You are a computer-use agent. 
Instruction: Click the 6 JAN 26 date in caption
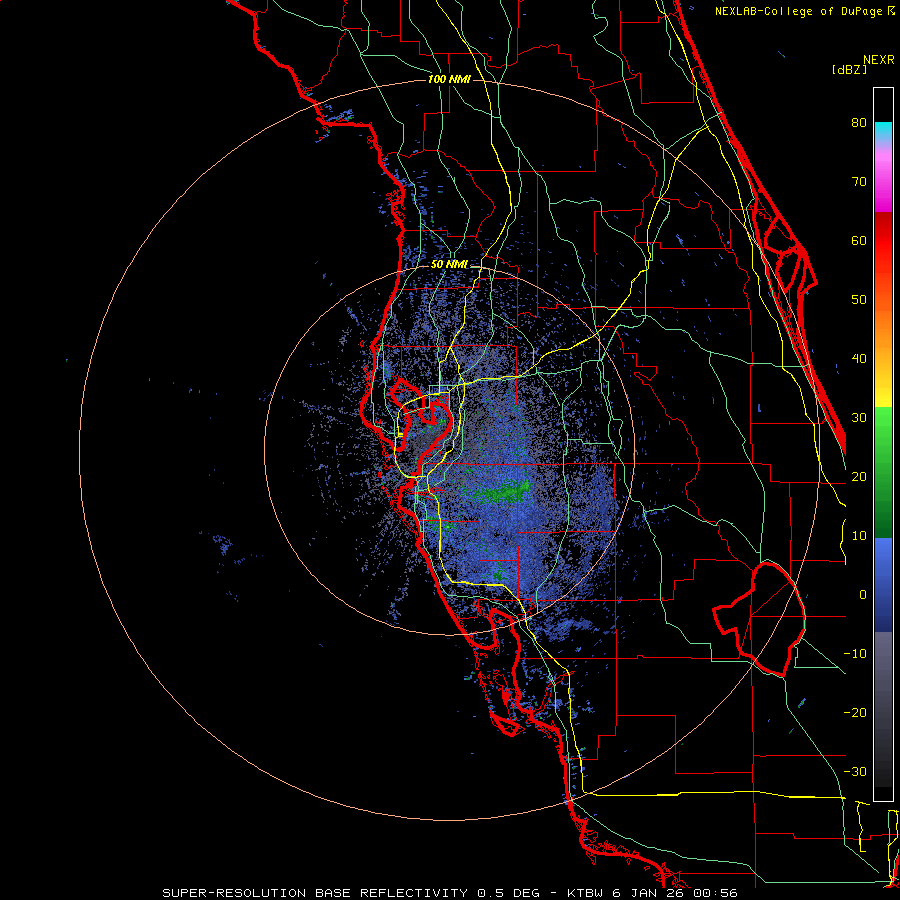649,893
